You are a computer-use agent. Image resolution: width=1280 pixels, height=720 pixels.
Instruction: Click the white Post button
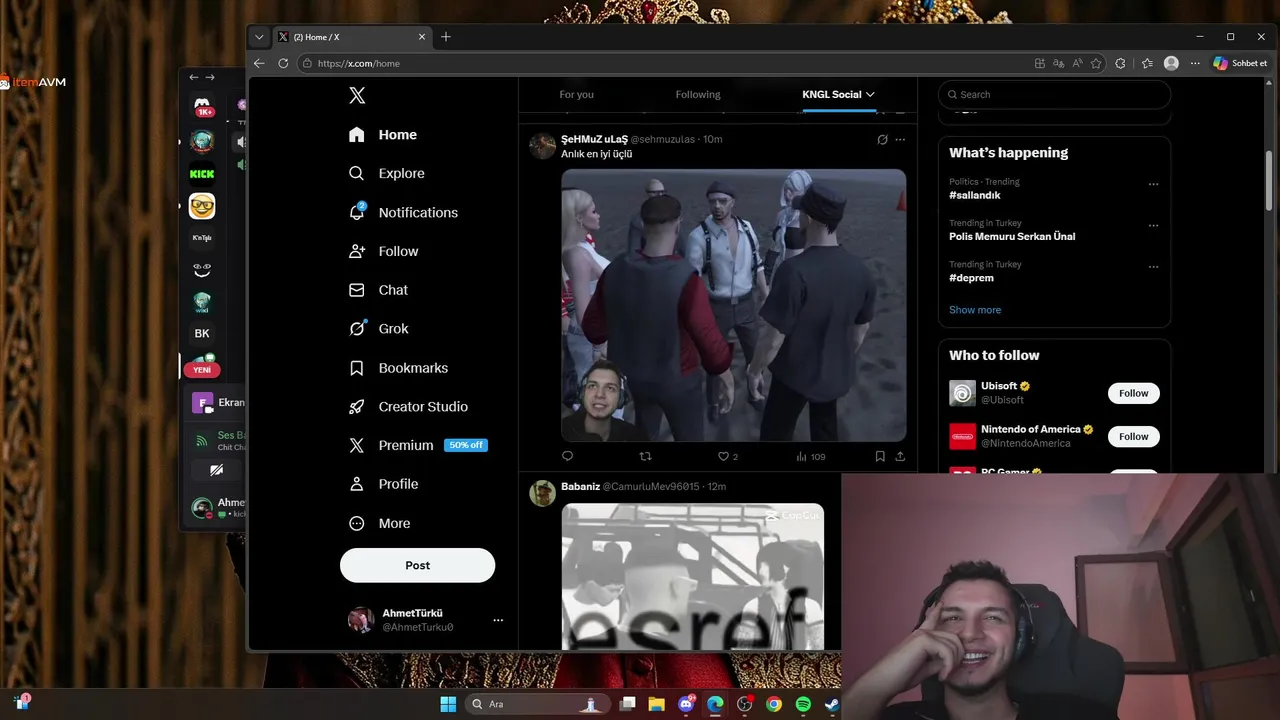pyautogui.click(x=417, y=565)
